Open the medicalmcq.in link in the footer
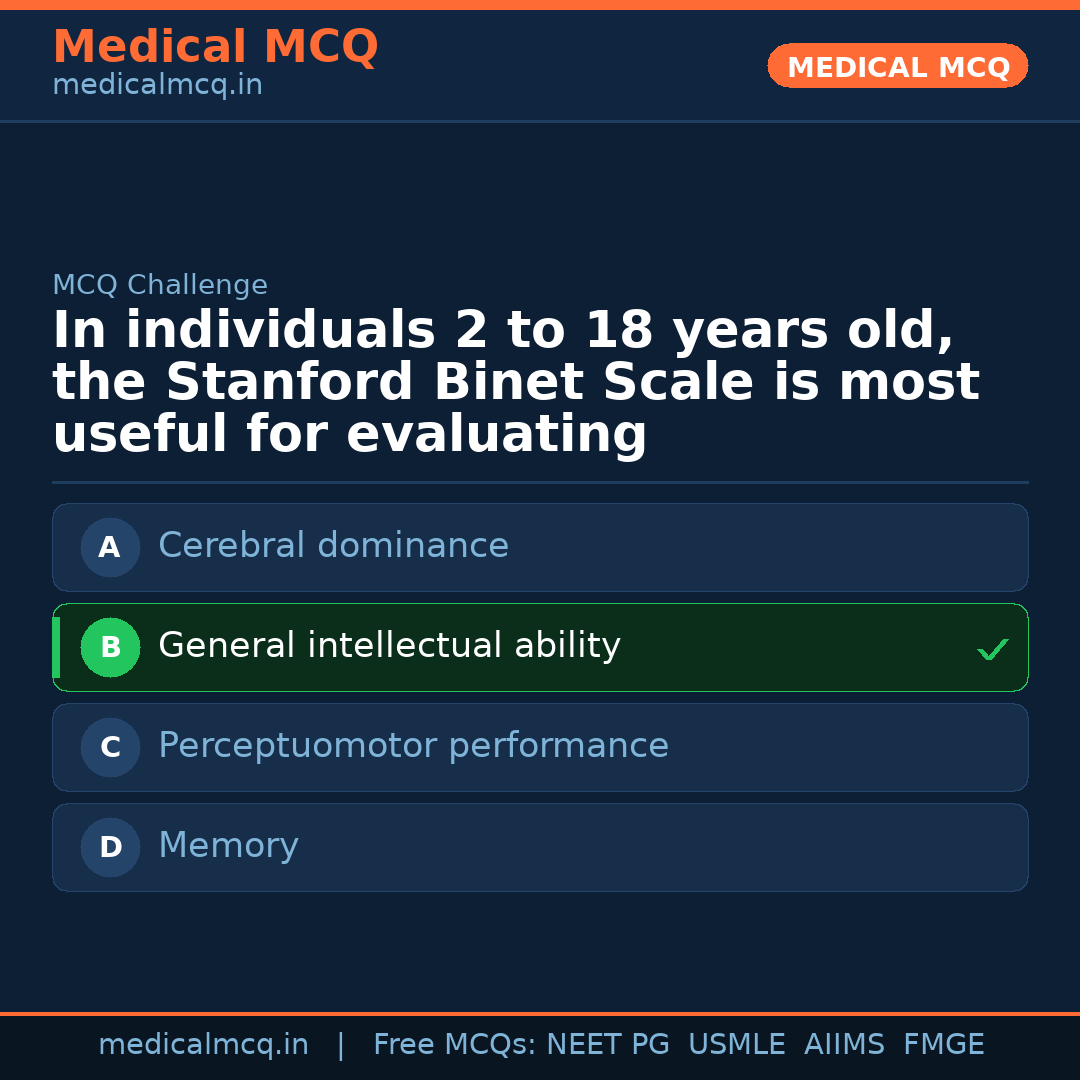Image resolution: width=1080 pixels, height=1080 pixels. (x=203, y=1045)
